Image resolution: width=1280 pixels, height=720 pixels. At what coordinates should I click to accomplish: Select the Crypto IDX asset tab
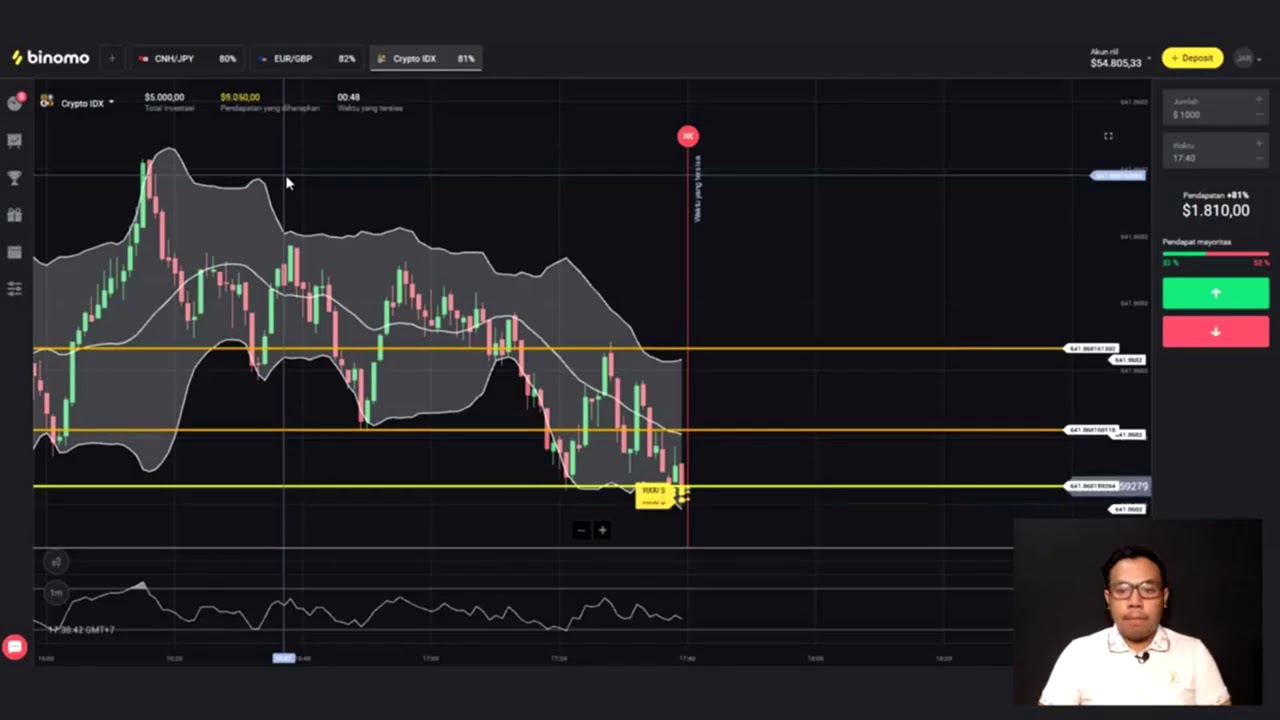pyautogui.click(x=426, y=59)
